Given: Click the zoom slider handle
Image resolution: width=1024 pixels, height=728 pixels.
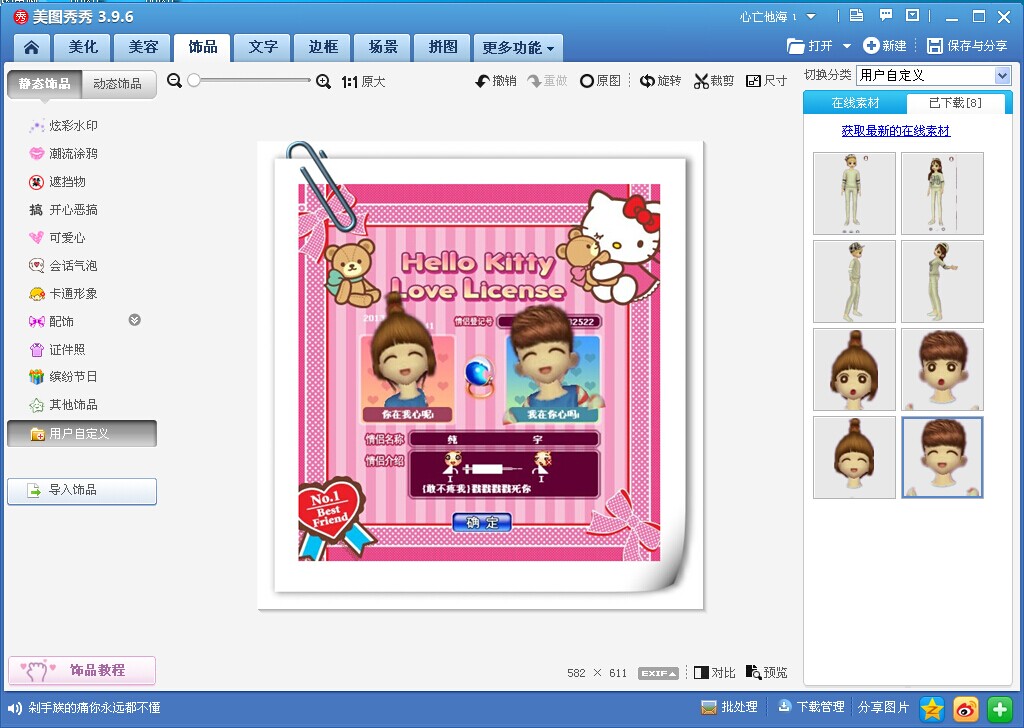Looking at the screenshot, I should [194, 80].
